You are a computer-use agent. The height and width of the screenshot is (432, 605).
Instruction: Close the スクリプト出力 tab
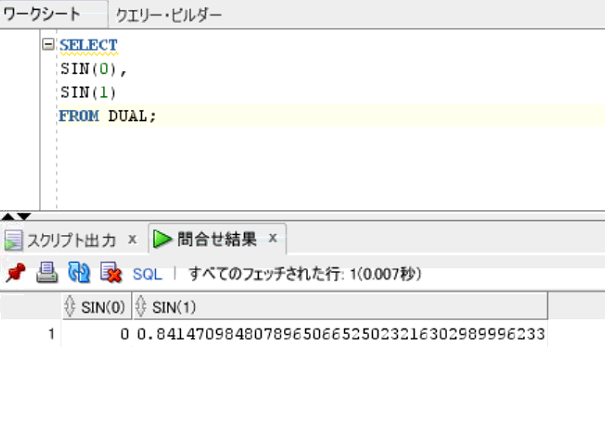tap(132, 240)
